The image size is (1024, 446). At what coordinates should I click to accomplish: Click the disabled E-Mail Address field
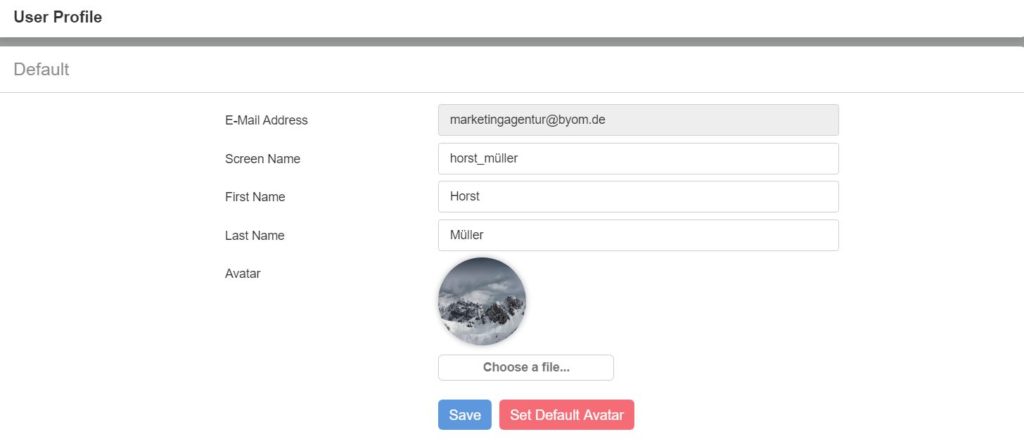pyautogui.click(x=638, y=120)
